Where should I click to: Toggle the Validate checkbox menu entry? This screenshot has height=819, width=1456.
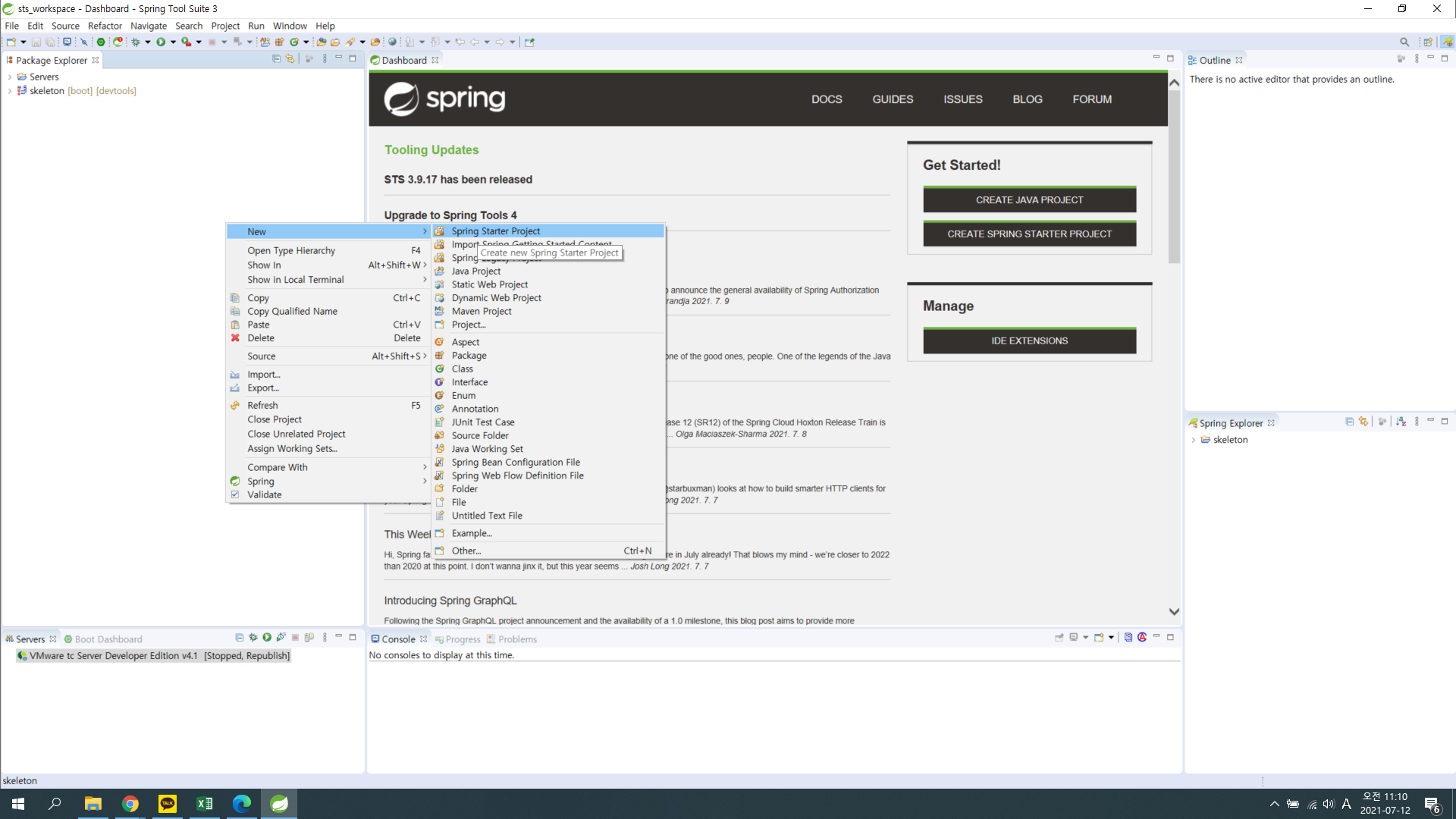coord(265,494)
